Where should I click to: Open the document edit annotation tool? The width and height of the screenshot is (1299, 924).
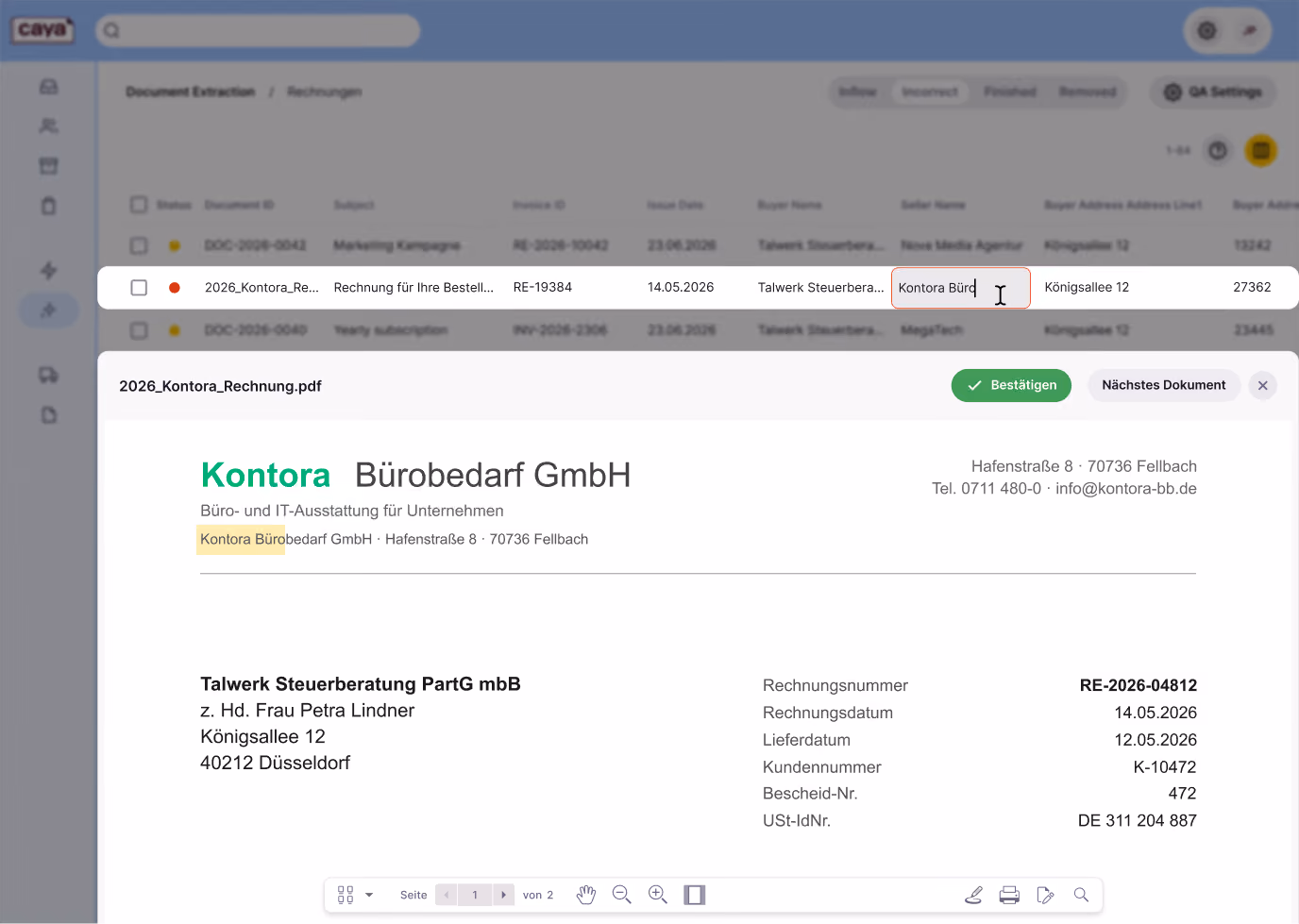pos(1045,895)
